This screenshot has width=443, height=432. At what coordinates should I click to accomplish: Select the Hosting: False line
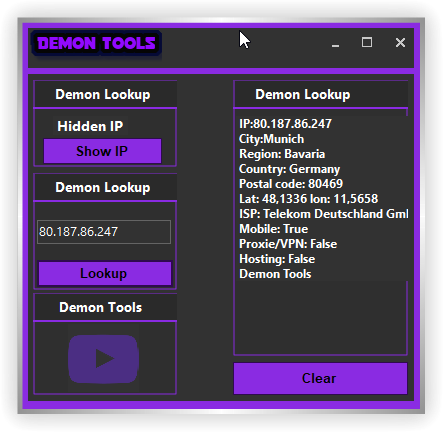277,259
